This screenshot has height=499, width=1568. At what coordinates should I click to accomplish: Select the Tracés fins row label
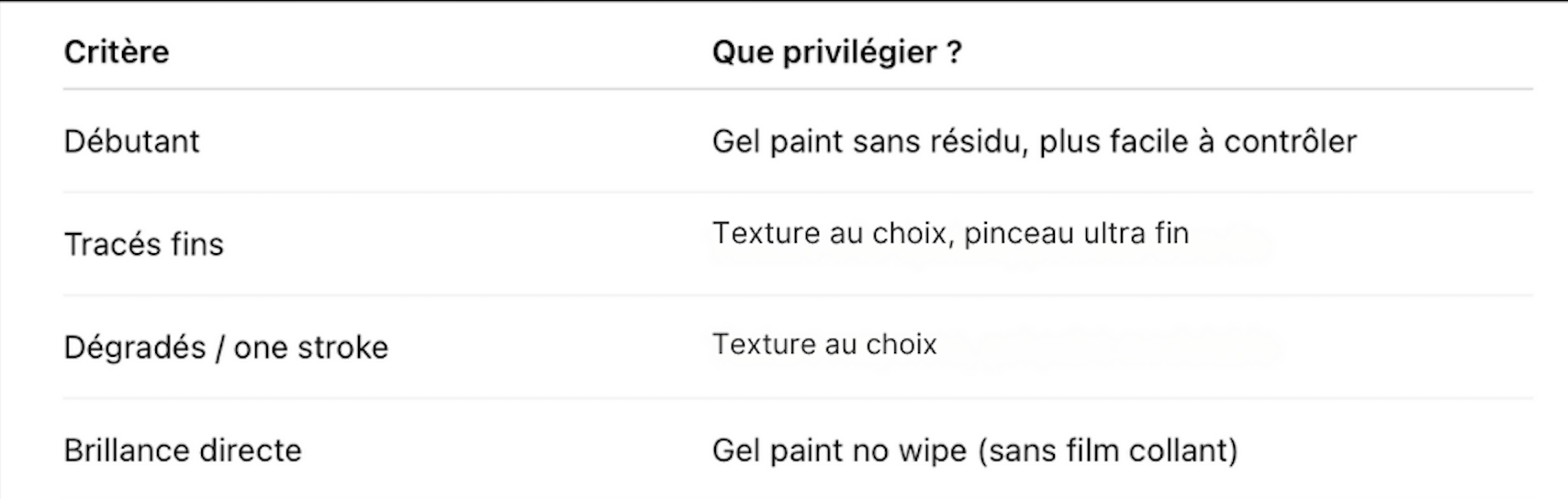(x=144, y=244)
